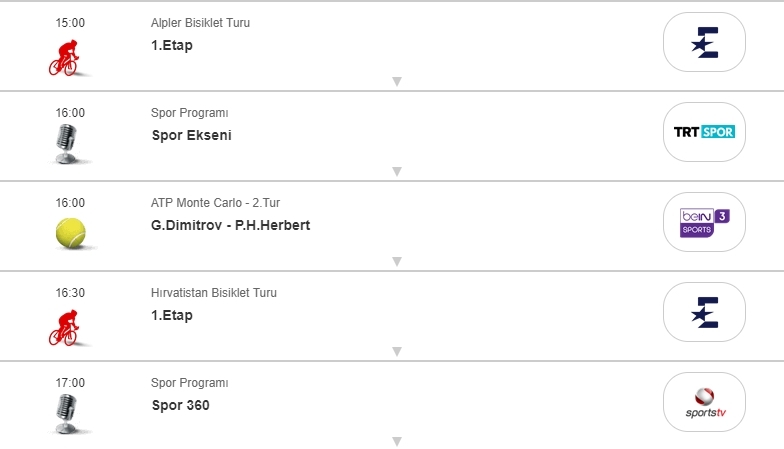Expand the Spor 360 program row arrow
This screenshot has height=449, width=784.
click(x=396, y=441)
